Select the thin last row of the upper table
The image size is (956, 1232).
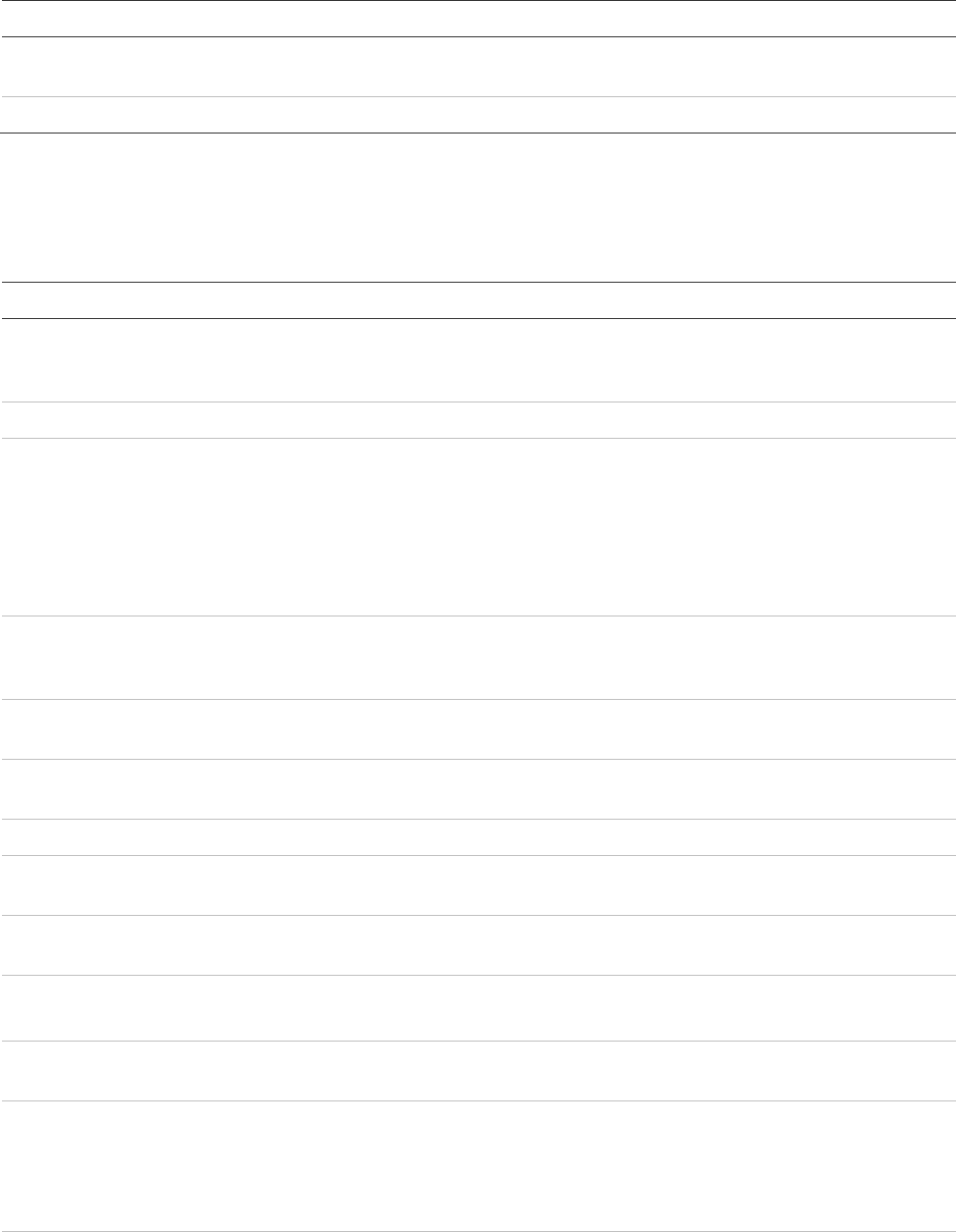tap(478, 114)
